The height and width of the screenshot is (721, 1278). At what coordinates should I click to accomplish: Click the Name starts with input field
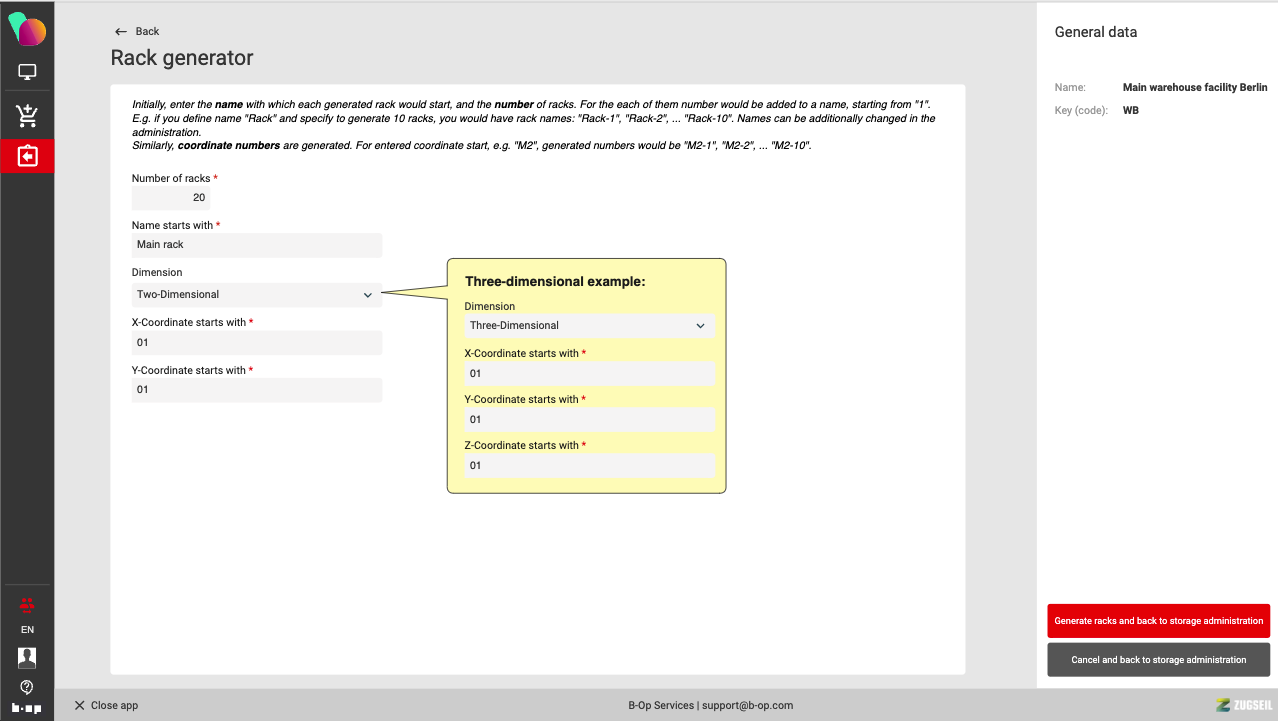click(256, 245)
